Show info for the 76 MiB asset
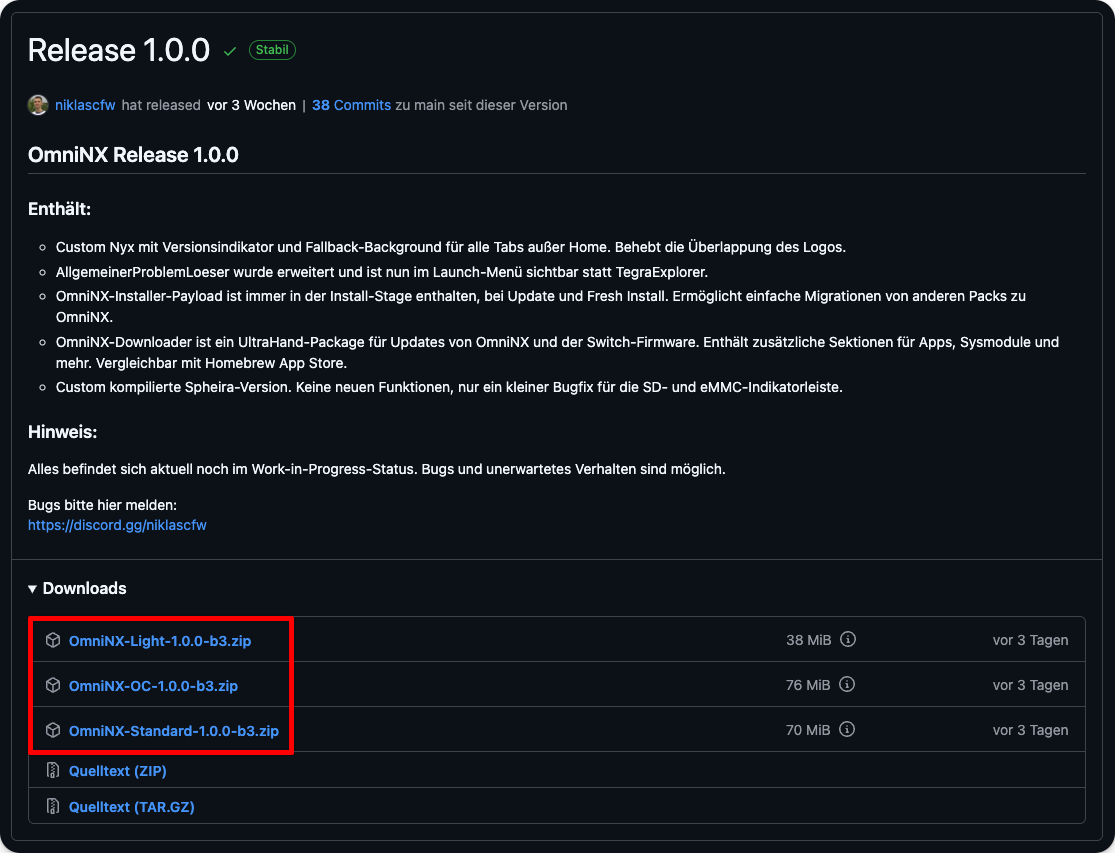Image resolution: width=1115 pixels, height=853 pixels. pos(847,685)
